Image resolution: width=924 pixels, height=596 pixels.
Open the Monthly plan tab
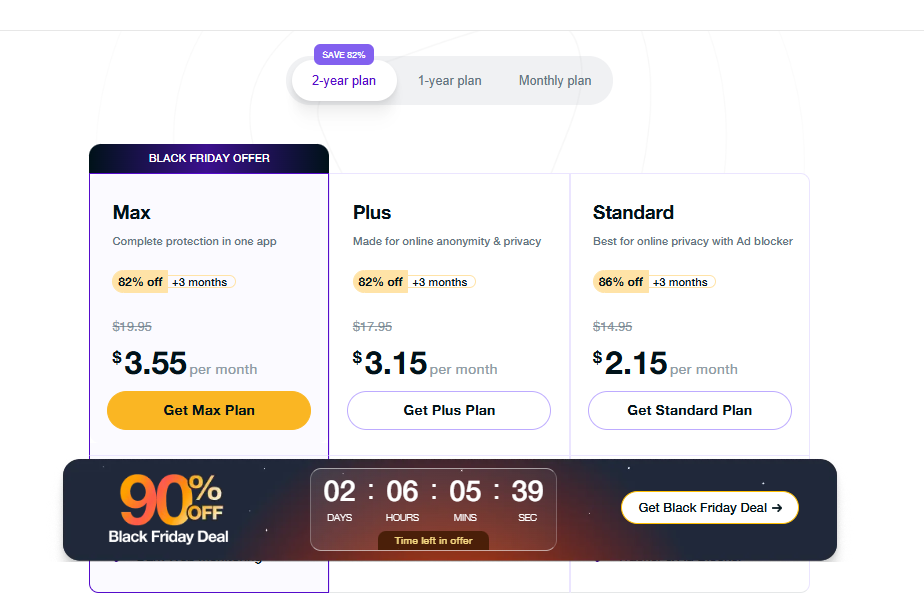[555, 80]
